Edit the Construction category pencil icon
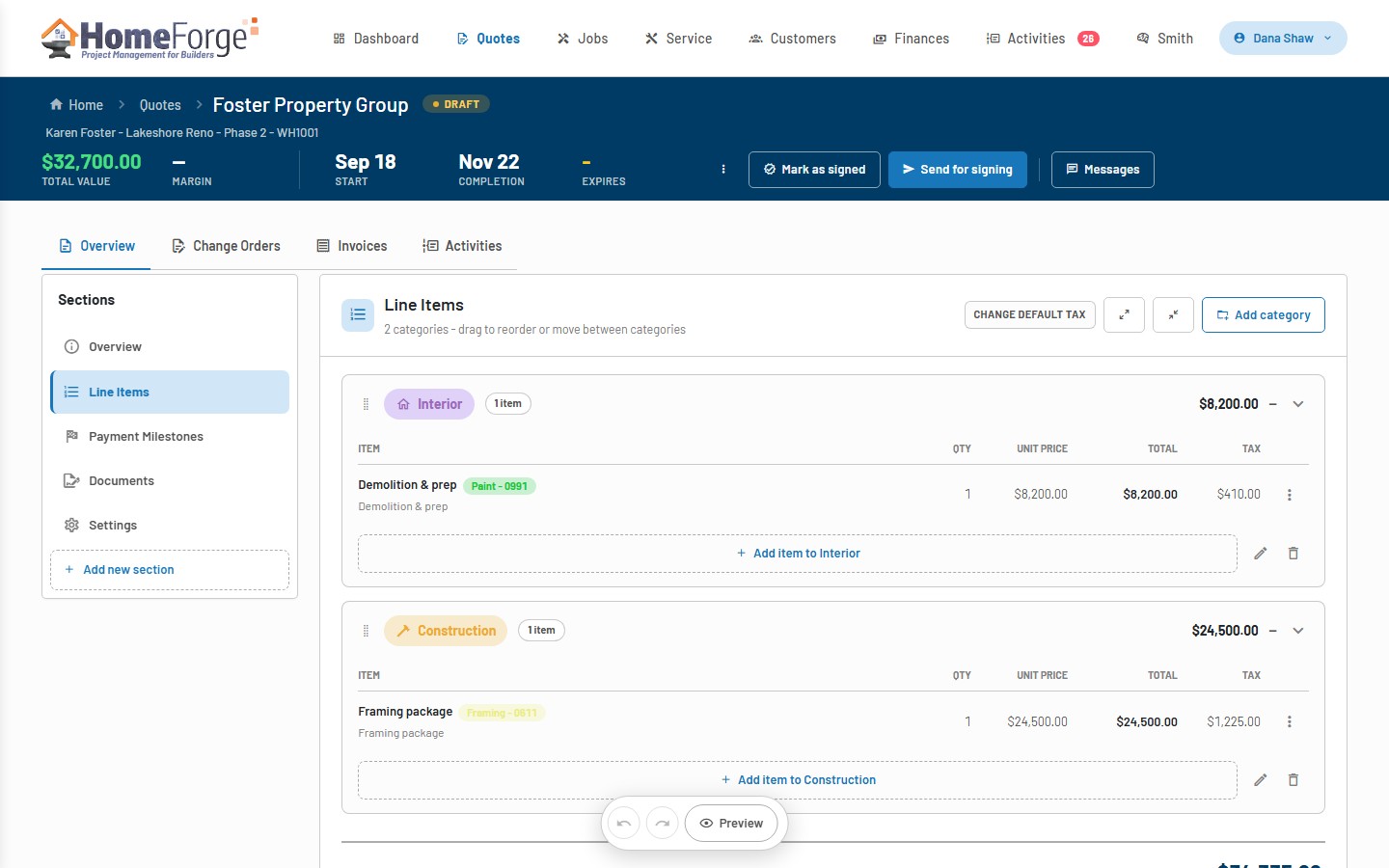This screenshot has width=1389, height=868. [1261, 780]
